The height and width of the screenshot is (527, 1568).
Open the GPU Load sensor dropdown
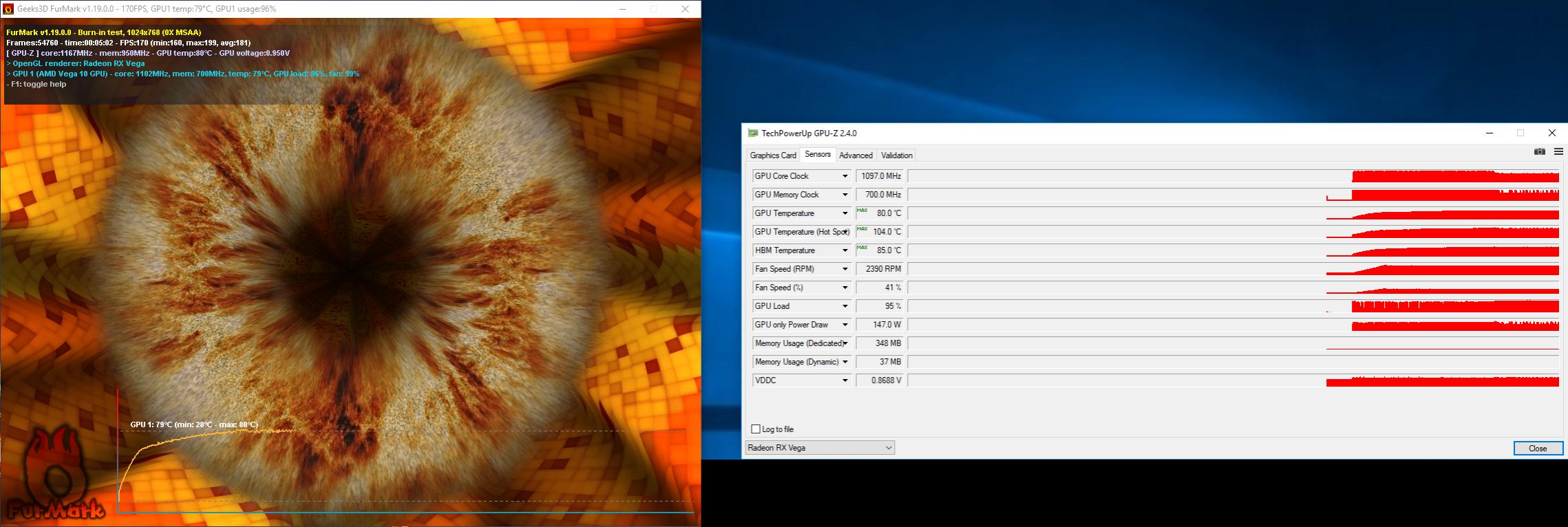point(845,306)
